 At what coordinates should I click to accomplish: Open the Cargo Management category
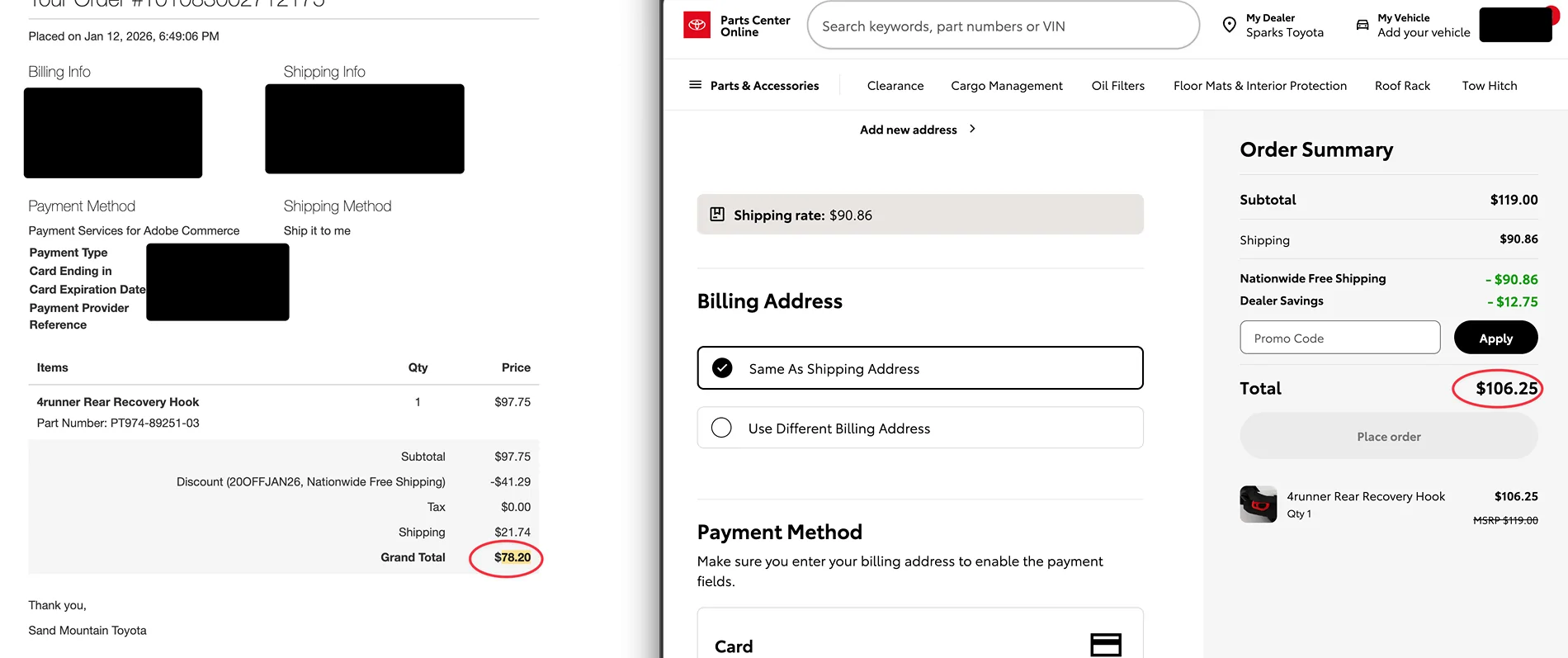coord(1006,86)
